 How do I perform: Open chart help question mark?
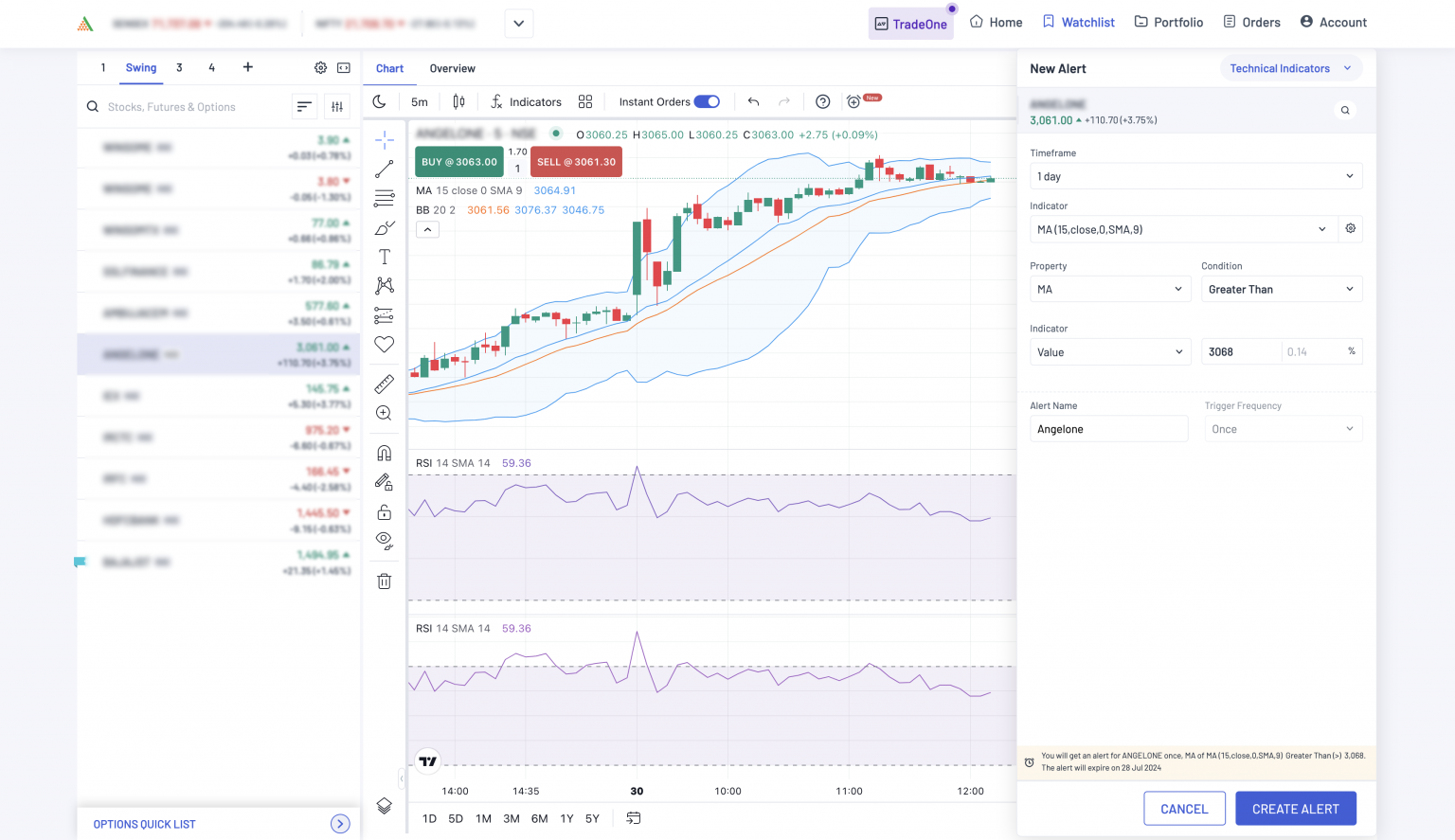(822, 101)
